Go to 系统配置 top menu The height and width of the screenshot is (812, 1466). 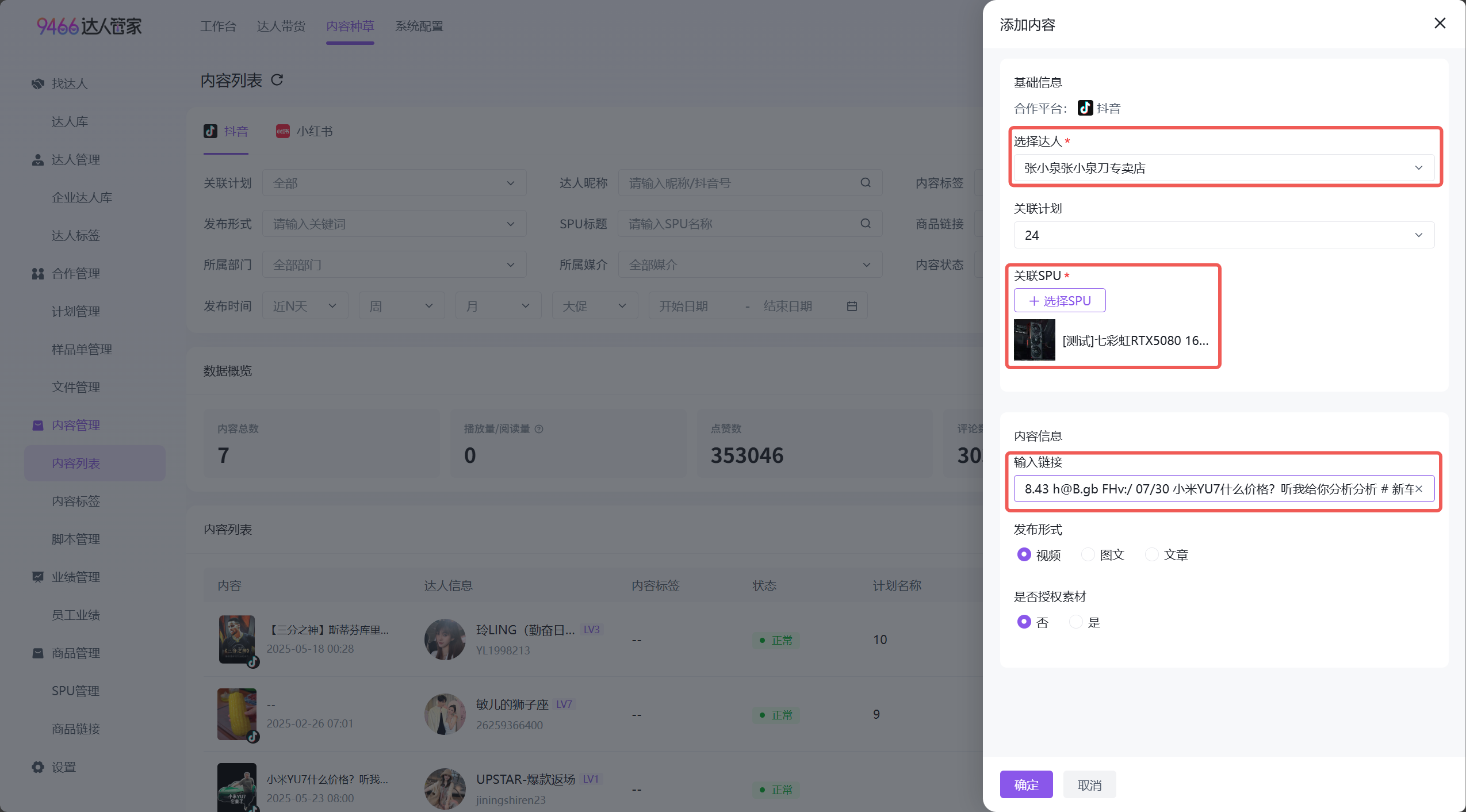pyautogui.click(x=419, y=26)
